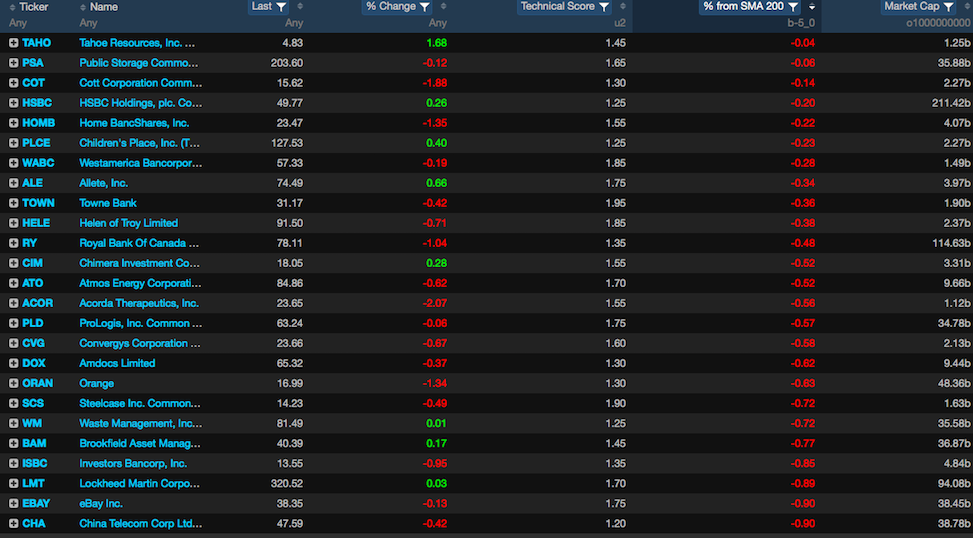Click sort arrows beside Name header

[83, 7]
